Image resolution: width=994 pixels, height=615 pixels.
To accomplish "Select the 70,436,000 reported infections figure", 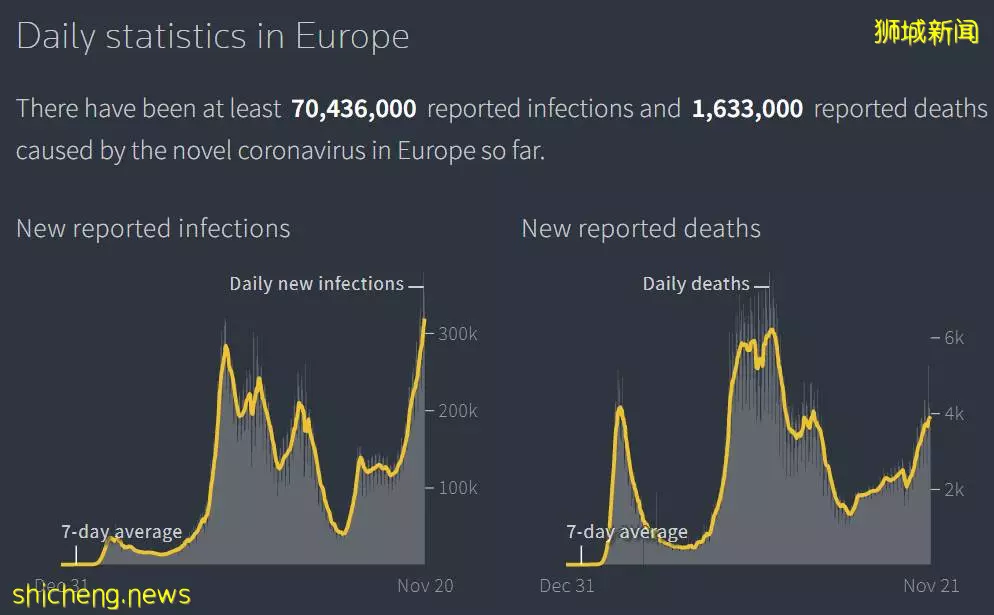I will coord(354,109).
